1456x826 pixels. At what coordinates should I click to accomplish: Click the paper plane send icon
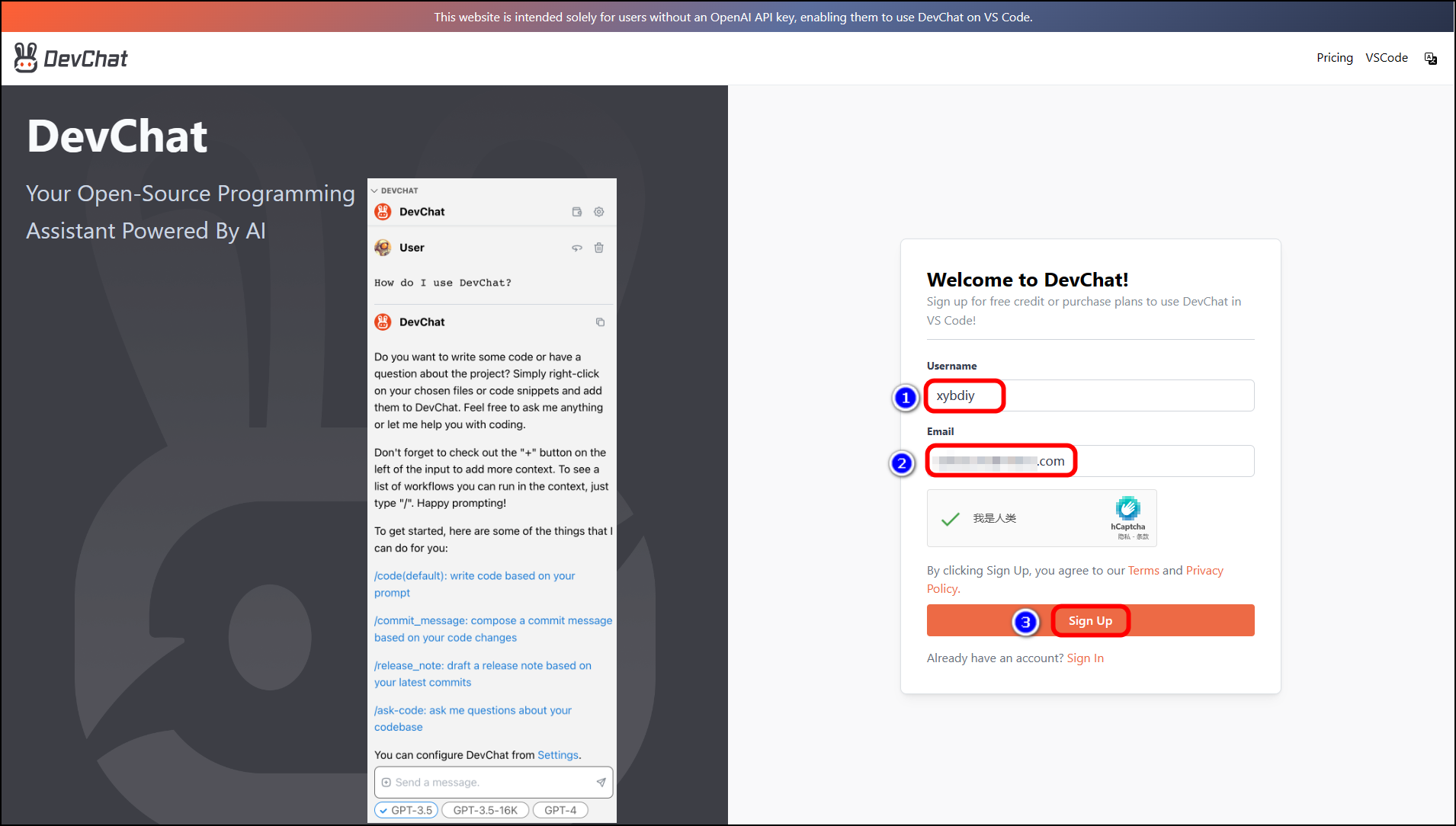click(601, 783)
